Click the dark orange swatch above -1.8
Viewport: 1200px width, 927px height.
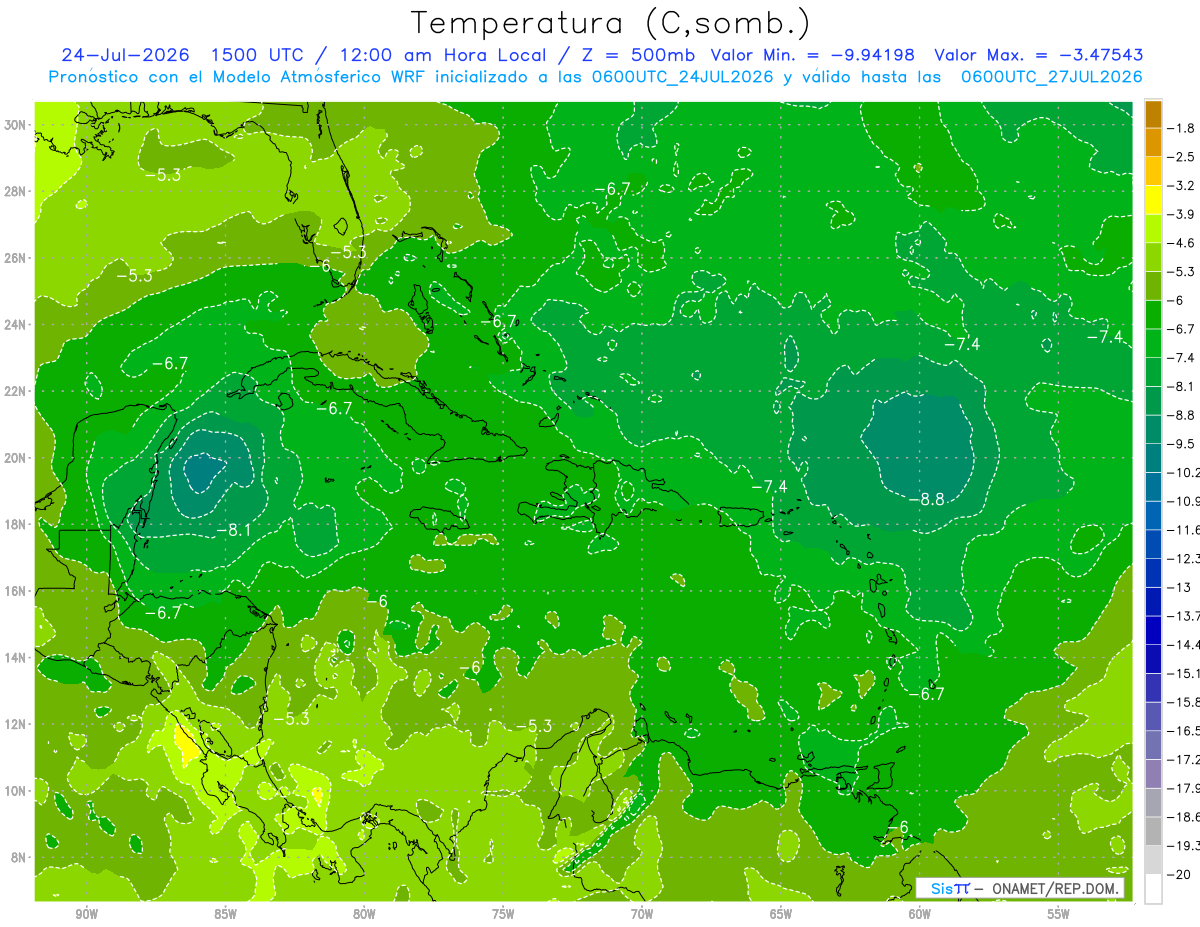pyautogui.click(x=1153, y=113)
